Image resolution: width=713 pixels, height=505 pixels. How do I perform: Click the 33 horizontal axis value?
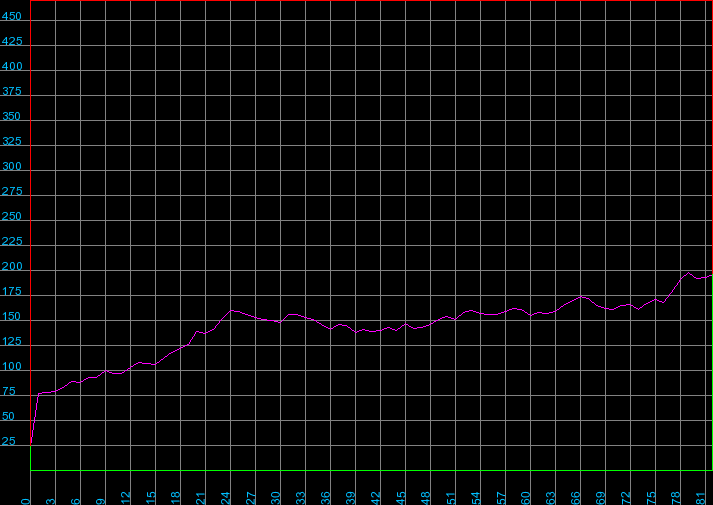[301, 498]
